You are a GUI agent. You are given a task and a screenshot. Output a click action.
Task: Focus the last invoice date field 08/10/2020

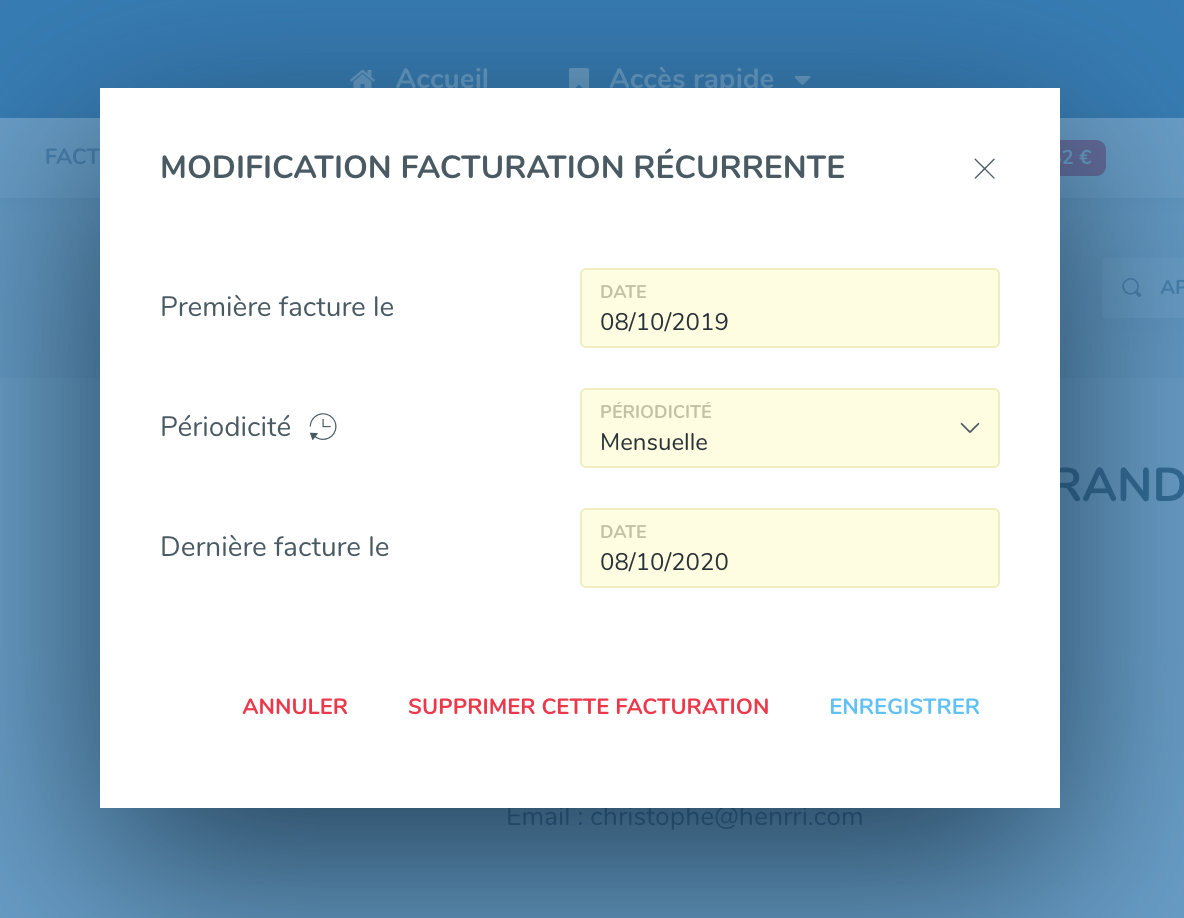tap(789, 549)
